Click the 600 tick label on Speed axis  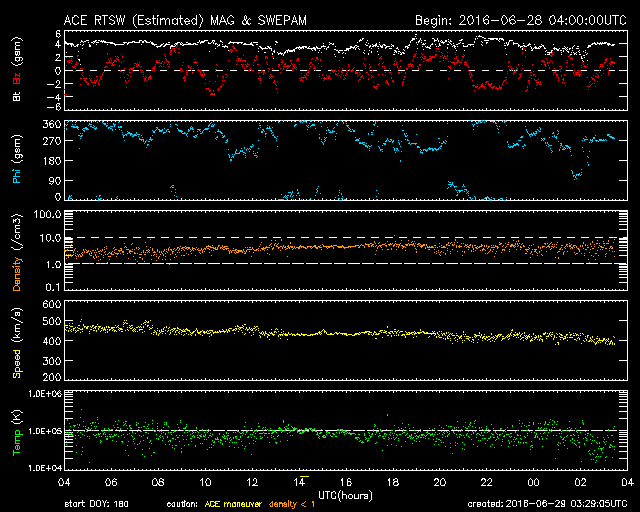(x=52, y=303)
